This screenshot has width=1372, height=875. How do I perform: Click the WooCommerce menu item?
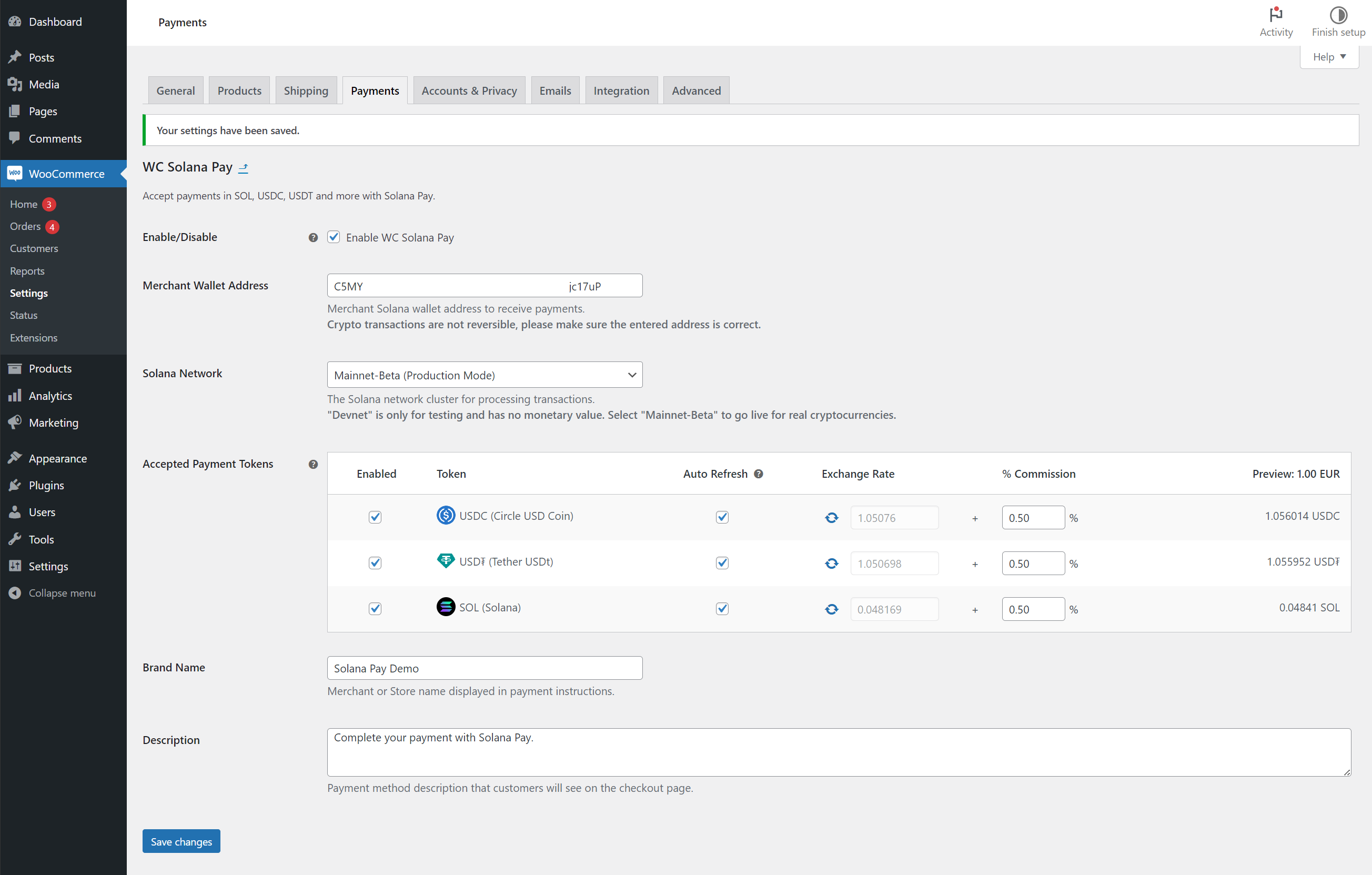coord(63,174)
